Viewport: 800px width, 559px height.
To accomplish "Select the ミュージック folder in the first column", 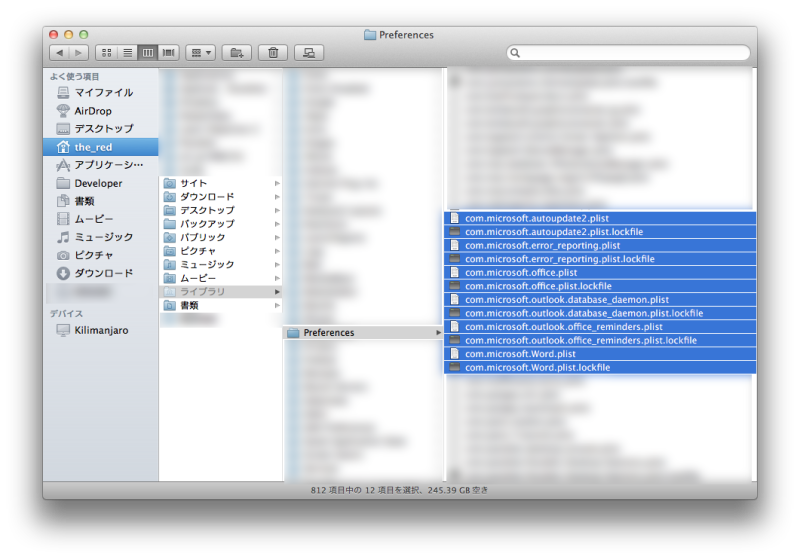I will click(221, 264).
